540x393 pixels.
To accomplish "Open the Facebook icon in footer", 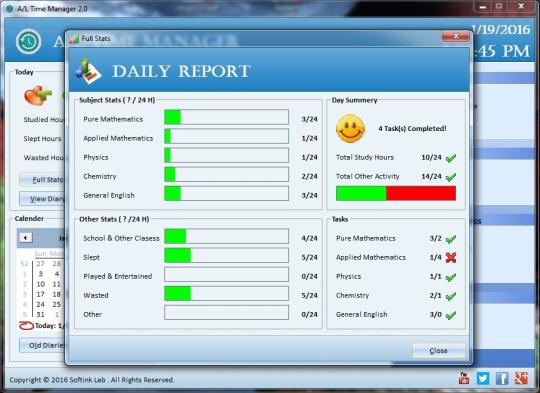I will tap(502, 379).
